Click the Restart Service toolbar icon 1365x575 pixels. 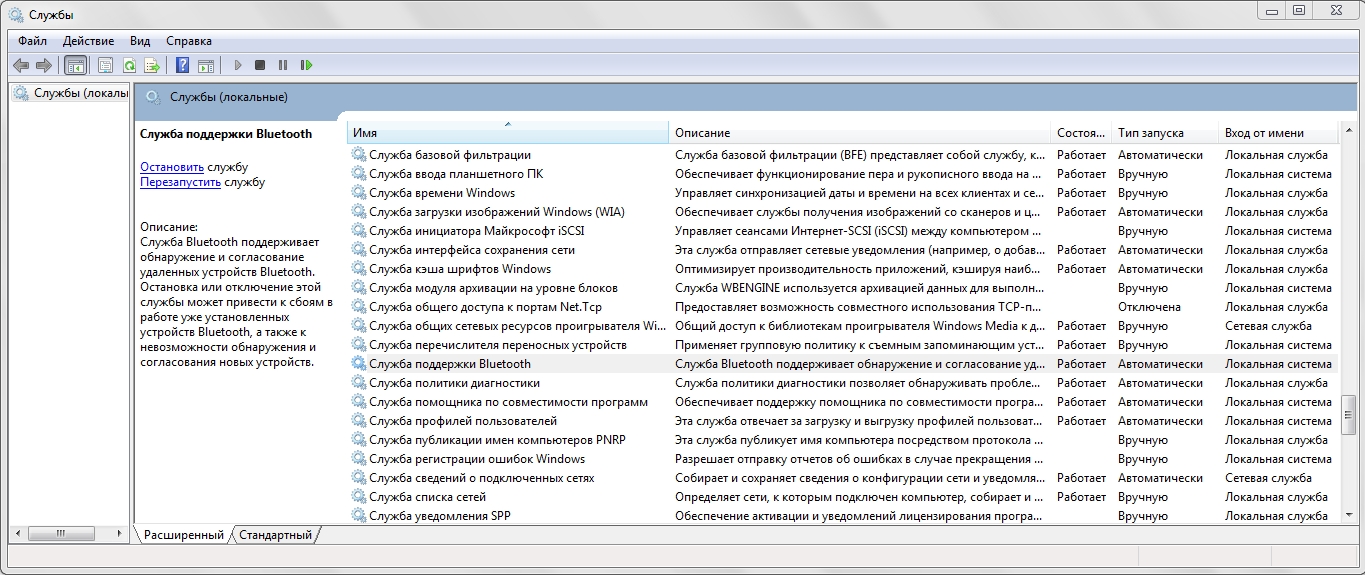307,65
